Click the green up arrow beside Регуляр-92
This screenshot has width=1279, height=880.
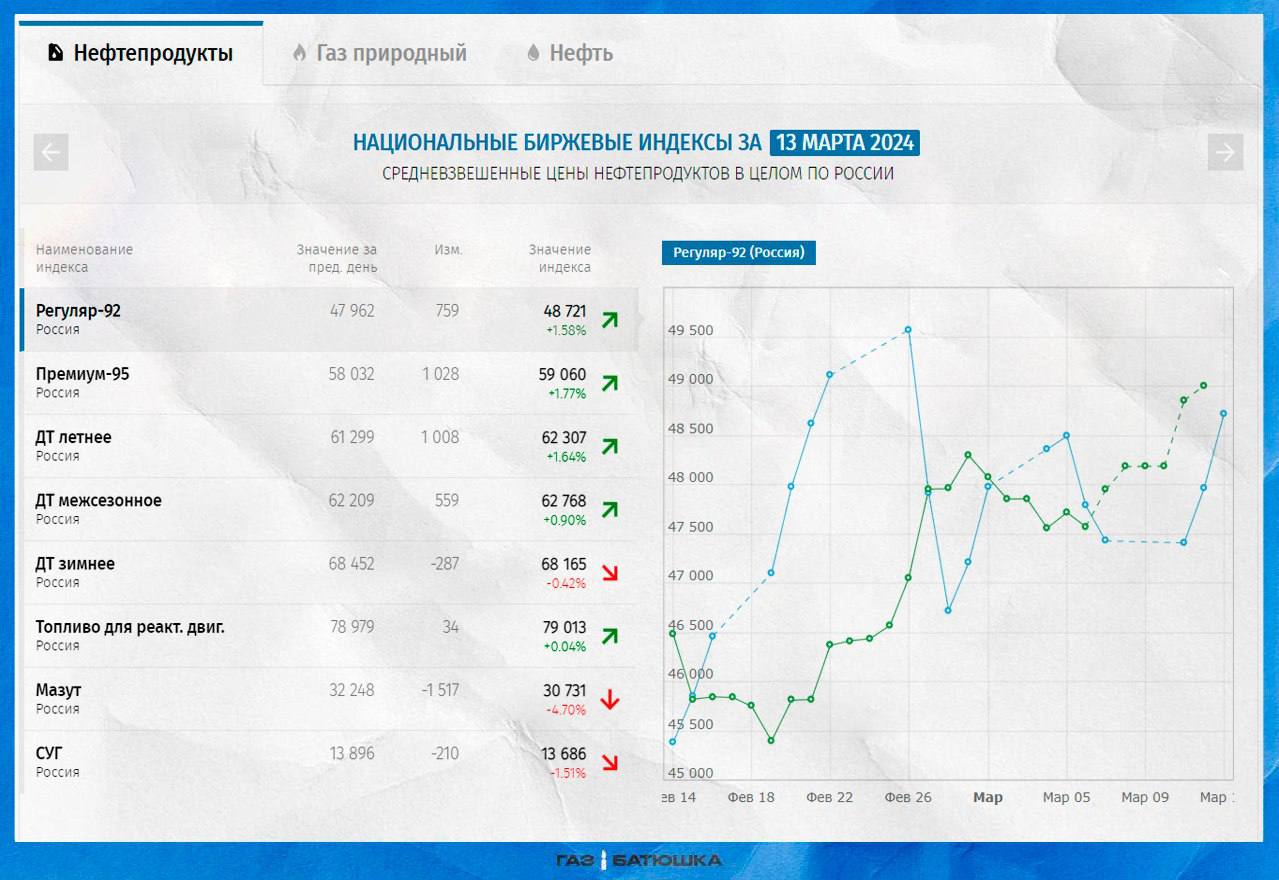(609, 320)
